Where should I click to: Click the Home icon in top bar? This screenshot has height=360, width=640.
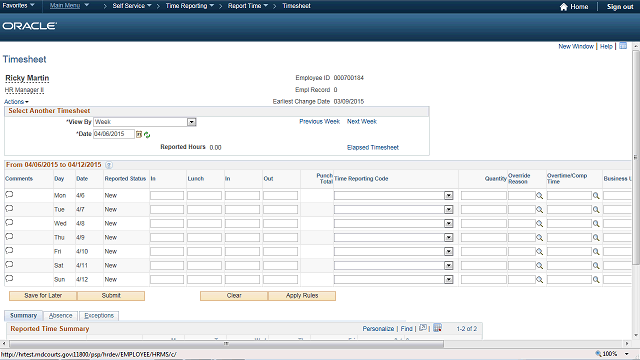tap(564, 7)
